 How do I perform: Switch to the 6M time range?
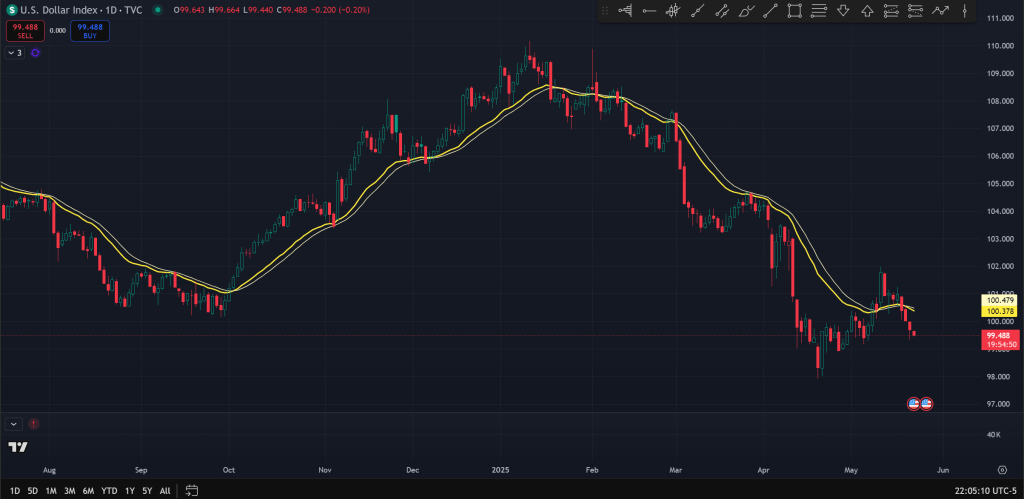[88, 491]
